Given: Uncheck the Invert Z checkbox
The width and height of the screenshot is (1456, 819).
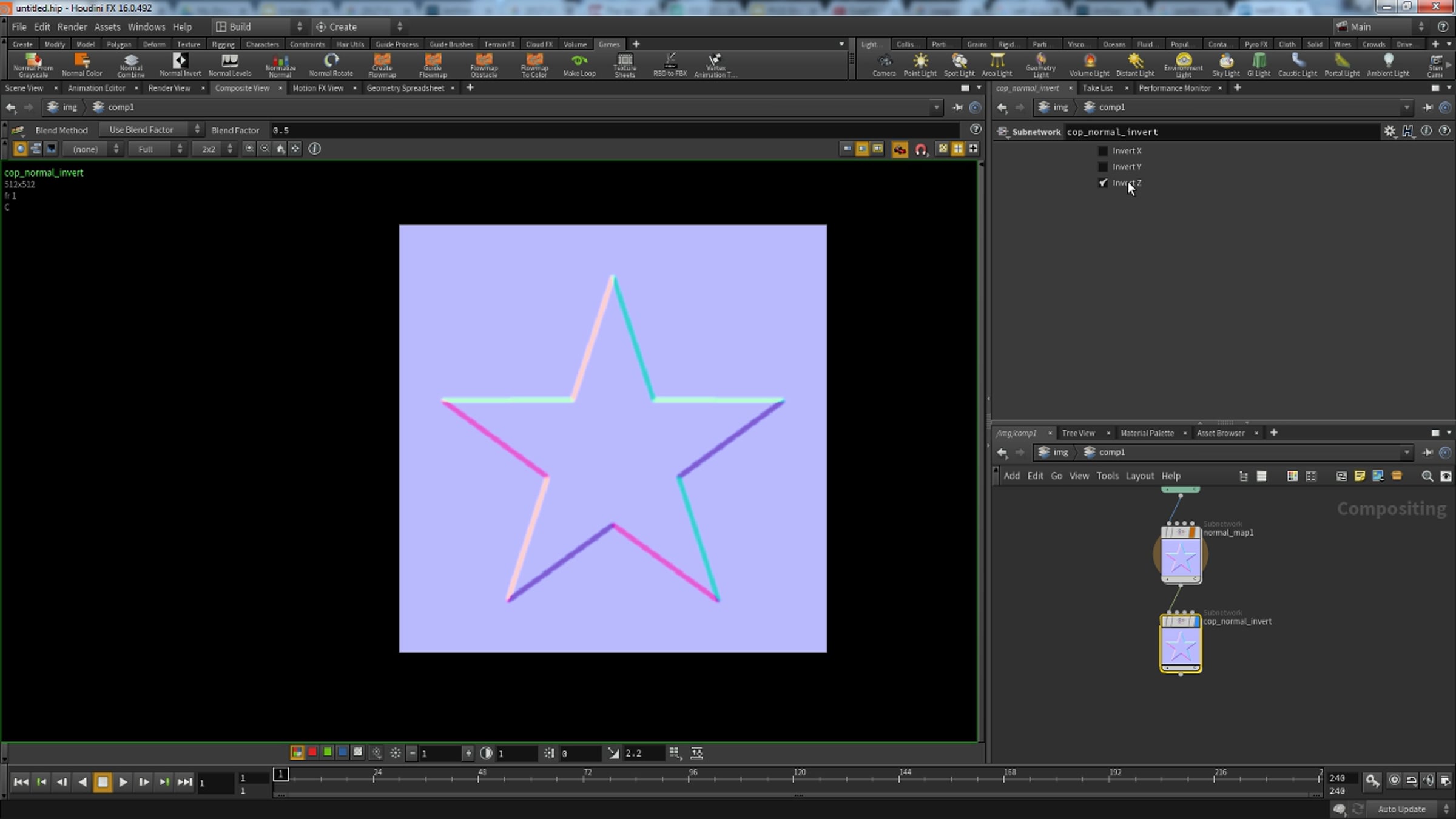Looking at the screenshot, I should pos(1103,183).
